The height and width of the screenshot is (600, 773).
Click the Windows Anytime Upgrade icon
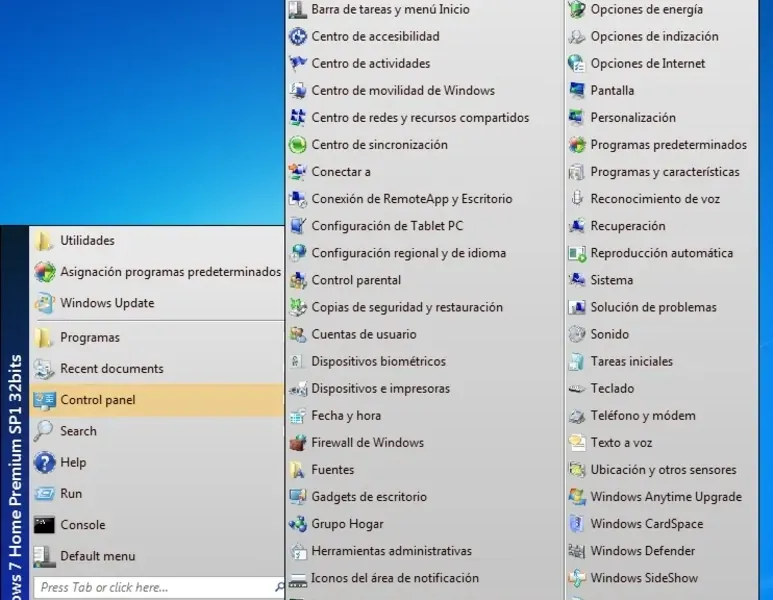tap(577, 497)
